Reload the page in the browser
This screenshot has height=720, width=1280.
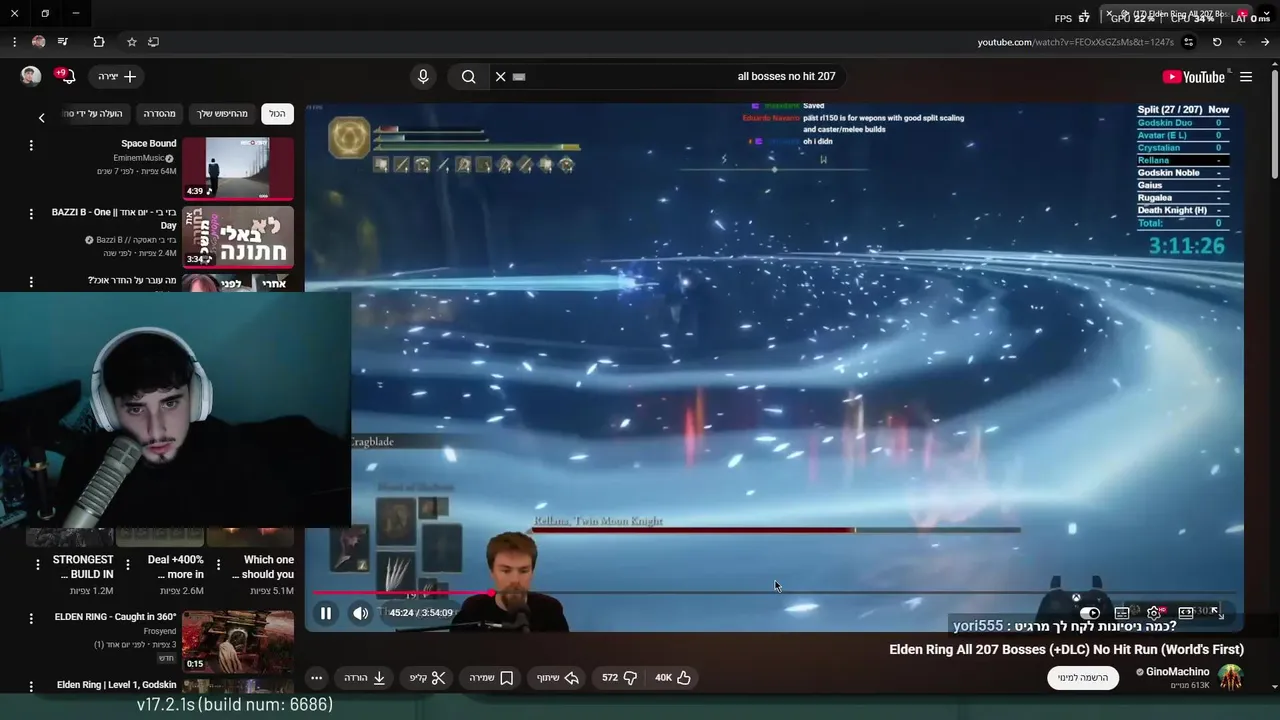click(1217, 42)
